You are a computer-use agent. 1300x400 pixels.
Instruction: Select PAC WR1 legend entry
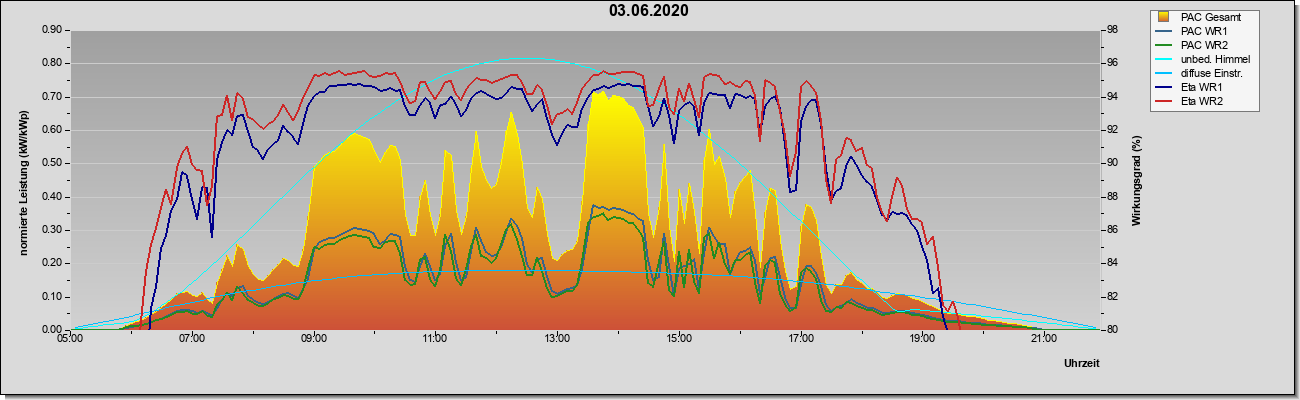(1203, 31)
